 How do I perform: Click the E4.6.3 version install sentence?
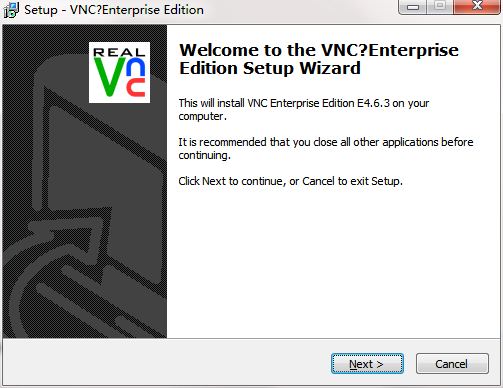coord(303,110)
